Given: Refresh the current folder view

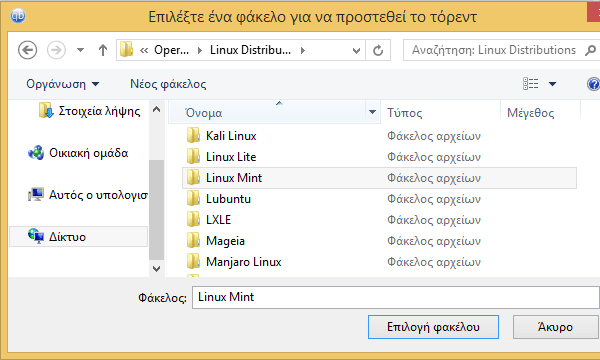Looking at the screenshot, I should tap(378, 50).
